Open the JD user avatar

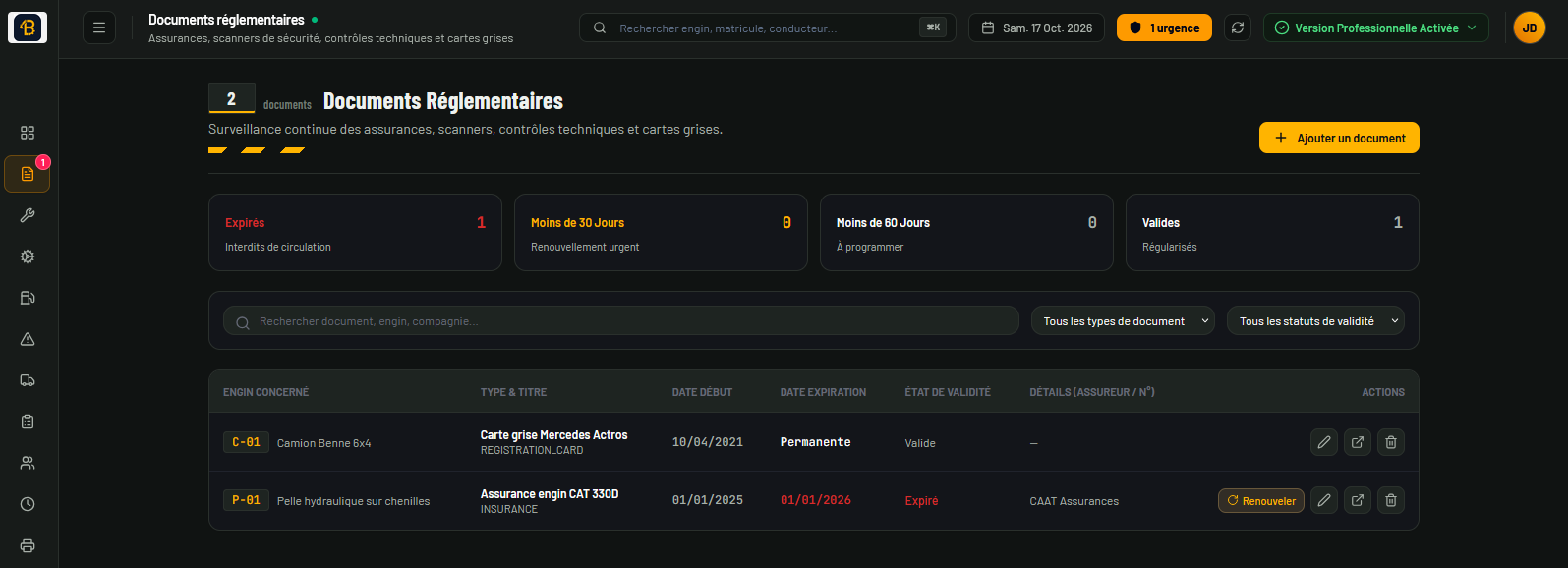click(1530, 28)
